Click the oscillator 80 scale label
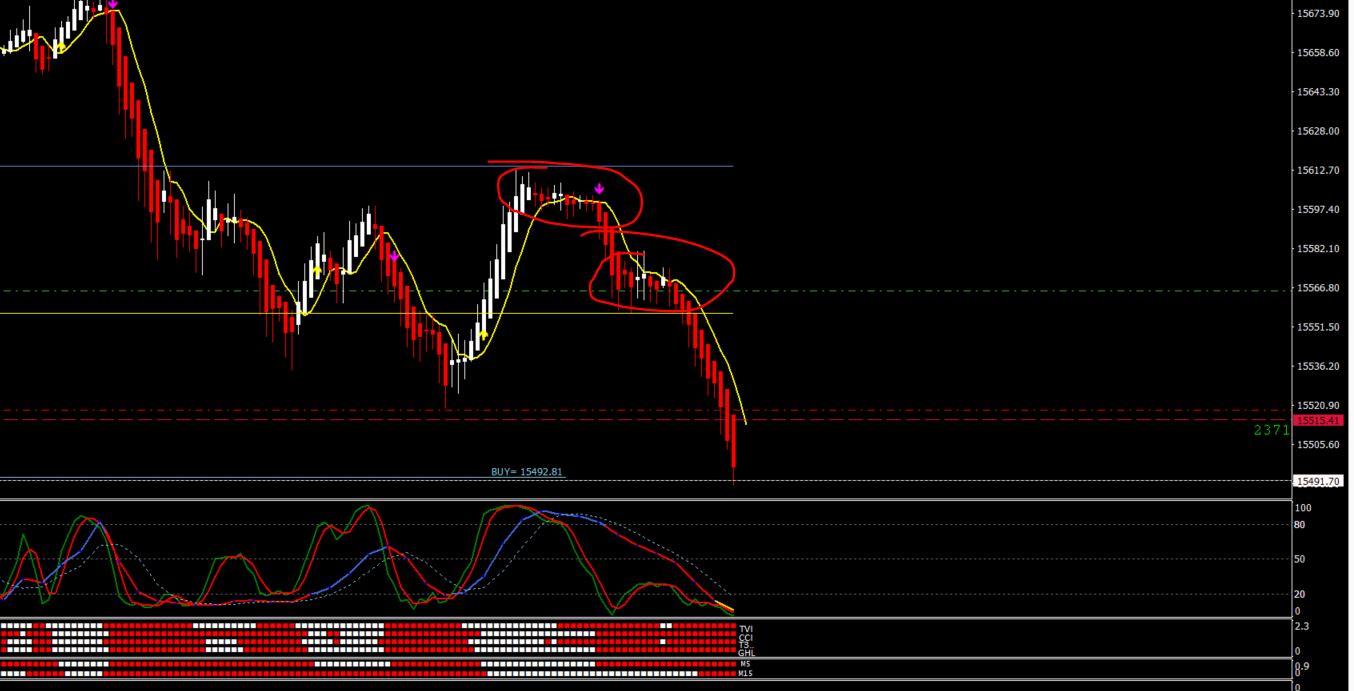This screenshot has height=691, width=1354. pyautogui.click(x=1300, y=524)
